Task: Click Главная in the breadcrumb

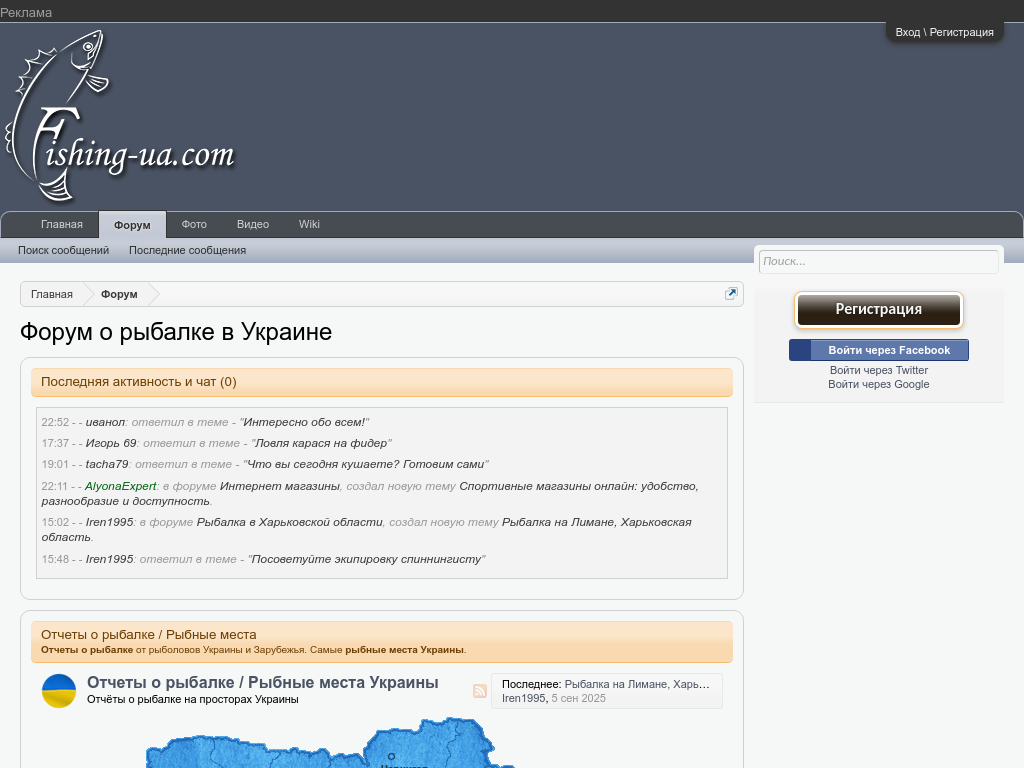Action: (52, 294)
